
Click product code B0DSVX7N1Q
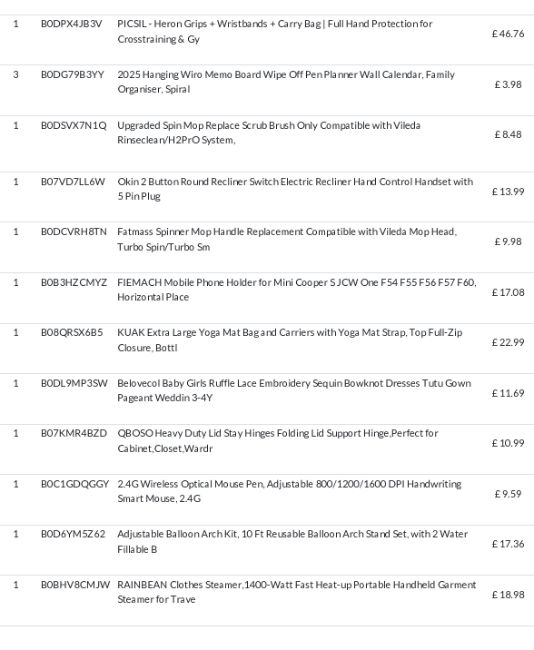coord(73,125)
